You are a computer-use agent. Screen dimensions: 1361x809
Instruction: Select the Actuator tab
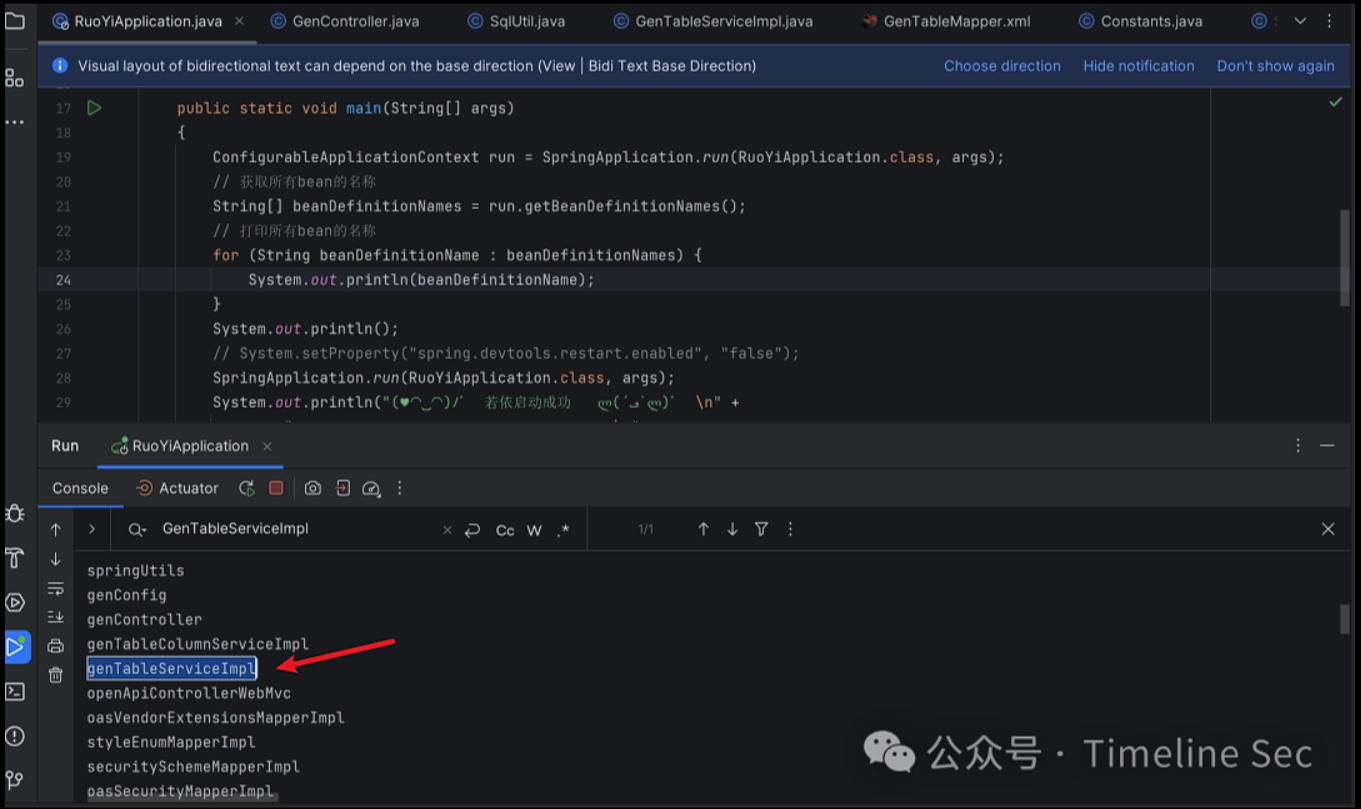[x=177, y=488]
